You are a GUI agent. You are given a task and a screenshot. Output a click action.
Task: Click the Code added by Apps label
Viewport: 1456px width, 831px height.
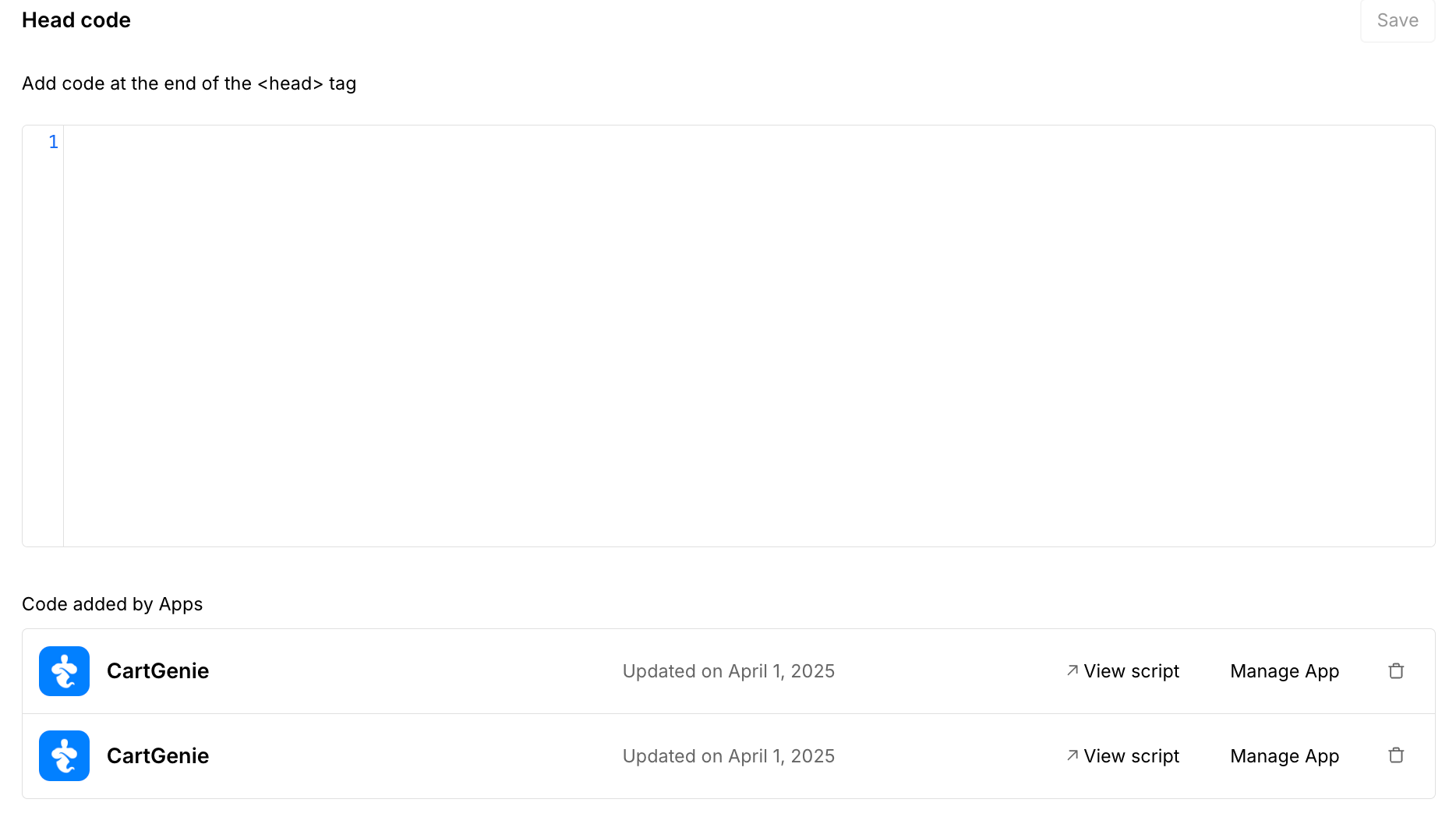tap(112, 604)
